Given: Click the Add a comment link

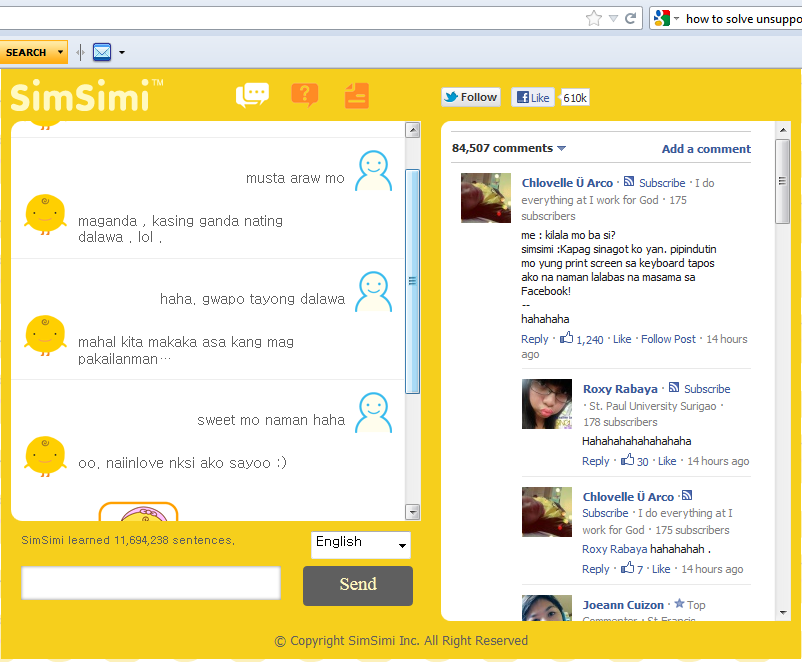Looking at the screenshot, I should (x=706, y=149).
